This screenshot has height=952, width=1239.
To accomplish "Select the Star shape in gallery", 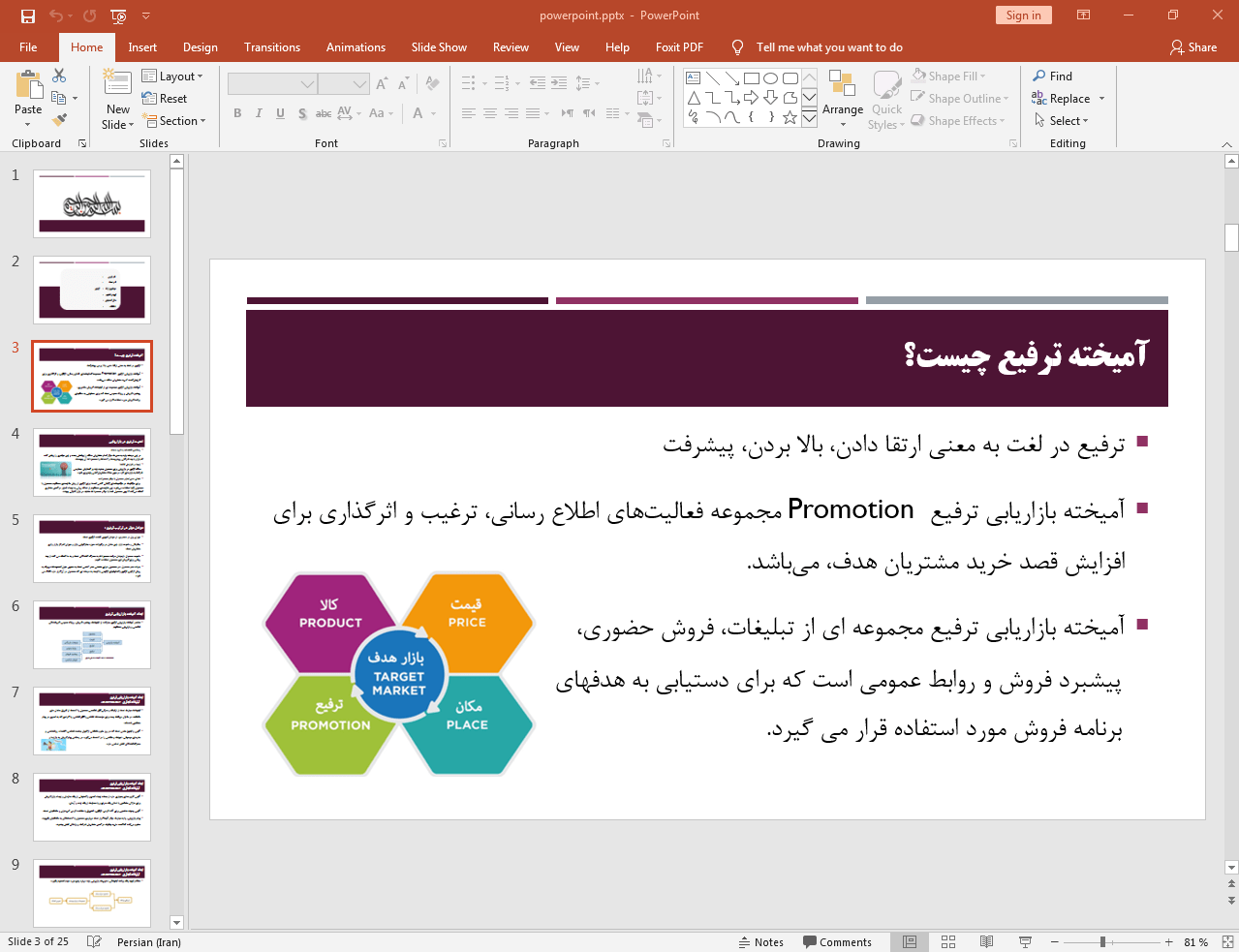I will (x=790, y=117).
